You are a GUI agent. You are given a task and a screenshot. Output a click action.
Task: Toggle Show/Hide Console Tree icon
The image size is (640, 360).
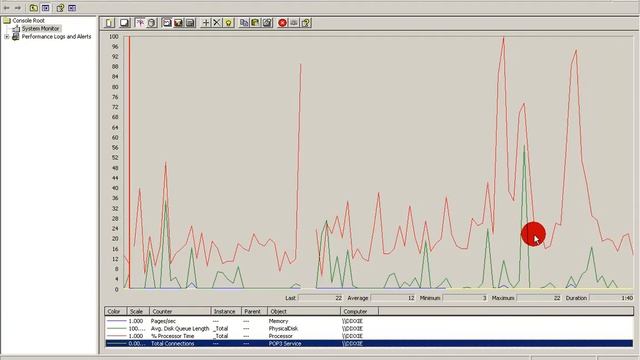click(x=45, y=8)
